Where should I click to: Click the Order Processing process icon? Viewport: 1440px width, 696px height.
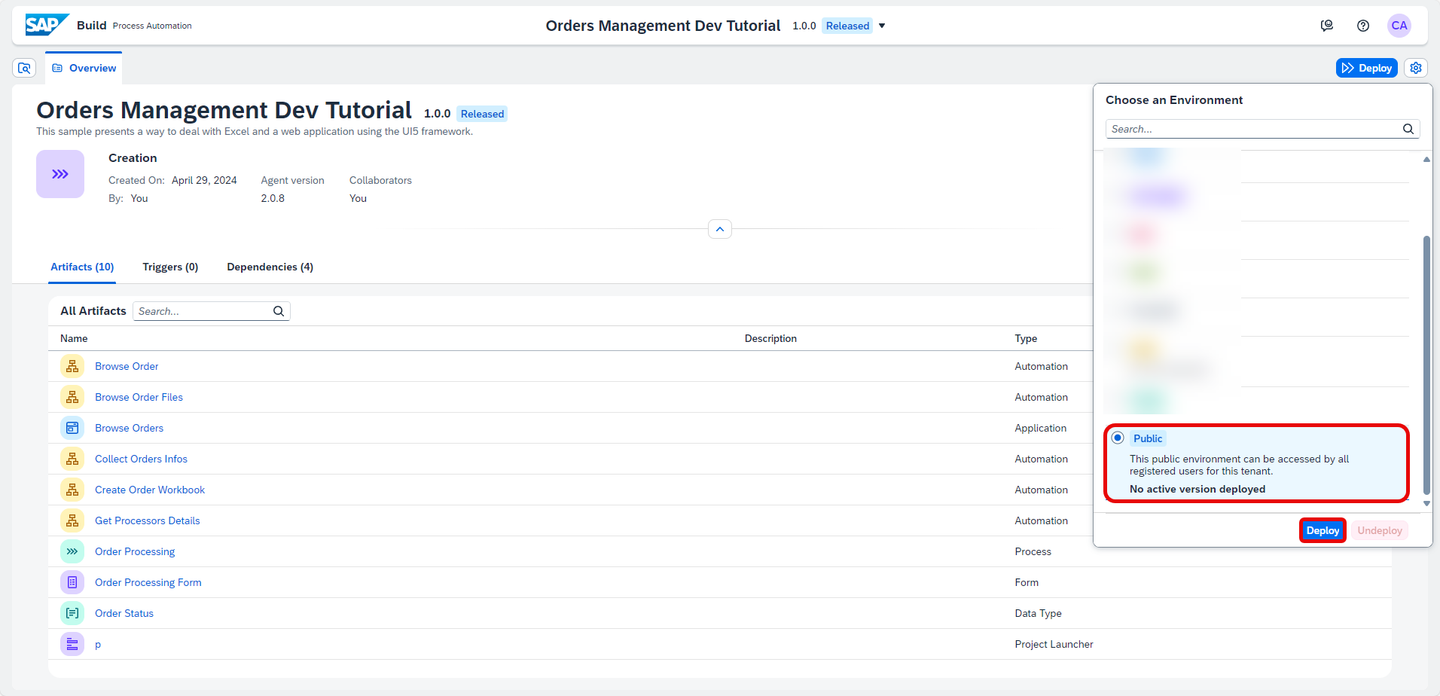click(x=72, y=551)
